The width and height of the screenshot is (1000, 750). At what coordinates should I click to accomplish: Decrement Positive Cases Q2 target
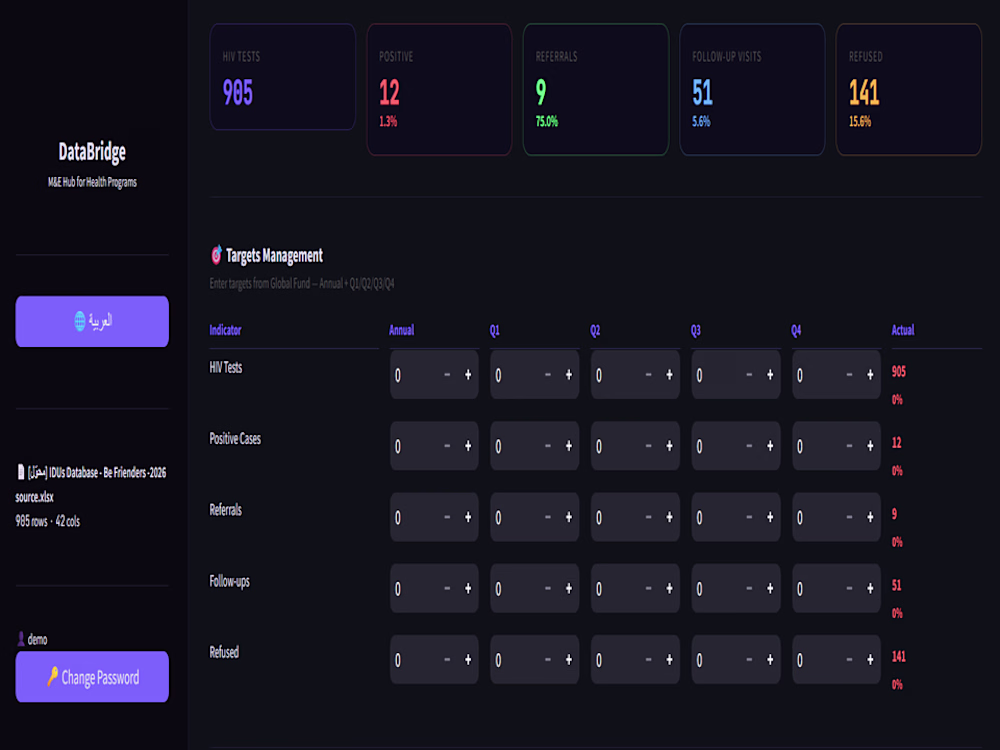pyautogui.click(x=649, y=446)
